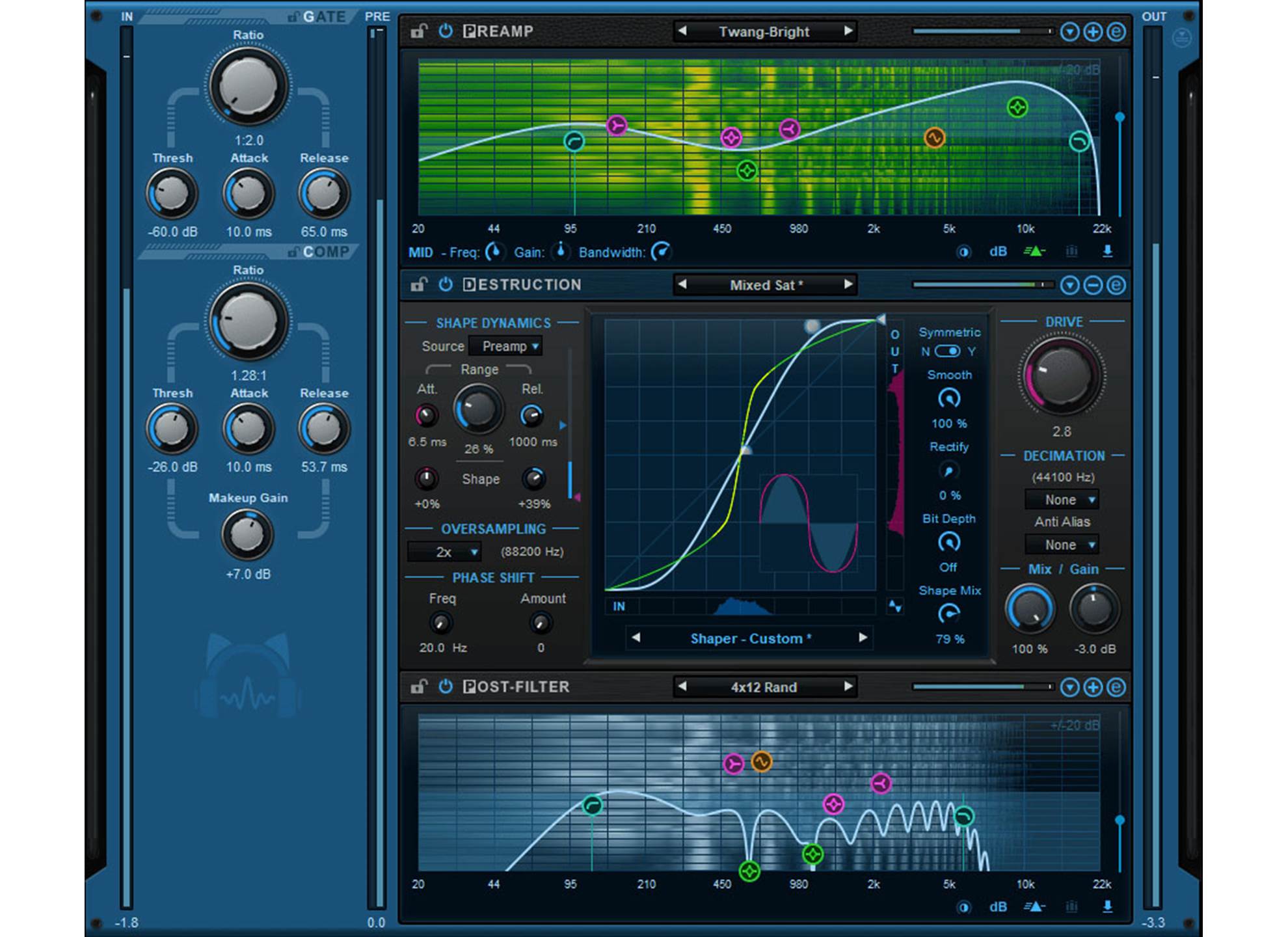1288x937 pixels.
Task: Toggle the Post-Filter section power button
Action: 446,686
